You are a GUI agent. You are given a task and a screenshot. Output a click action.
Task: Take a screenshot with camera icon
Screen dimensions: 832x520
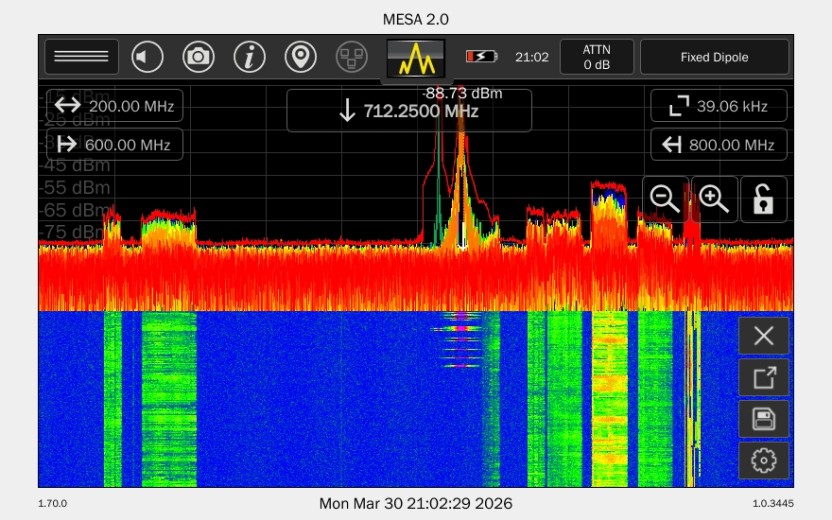click(198, 57)
